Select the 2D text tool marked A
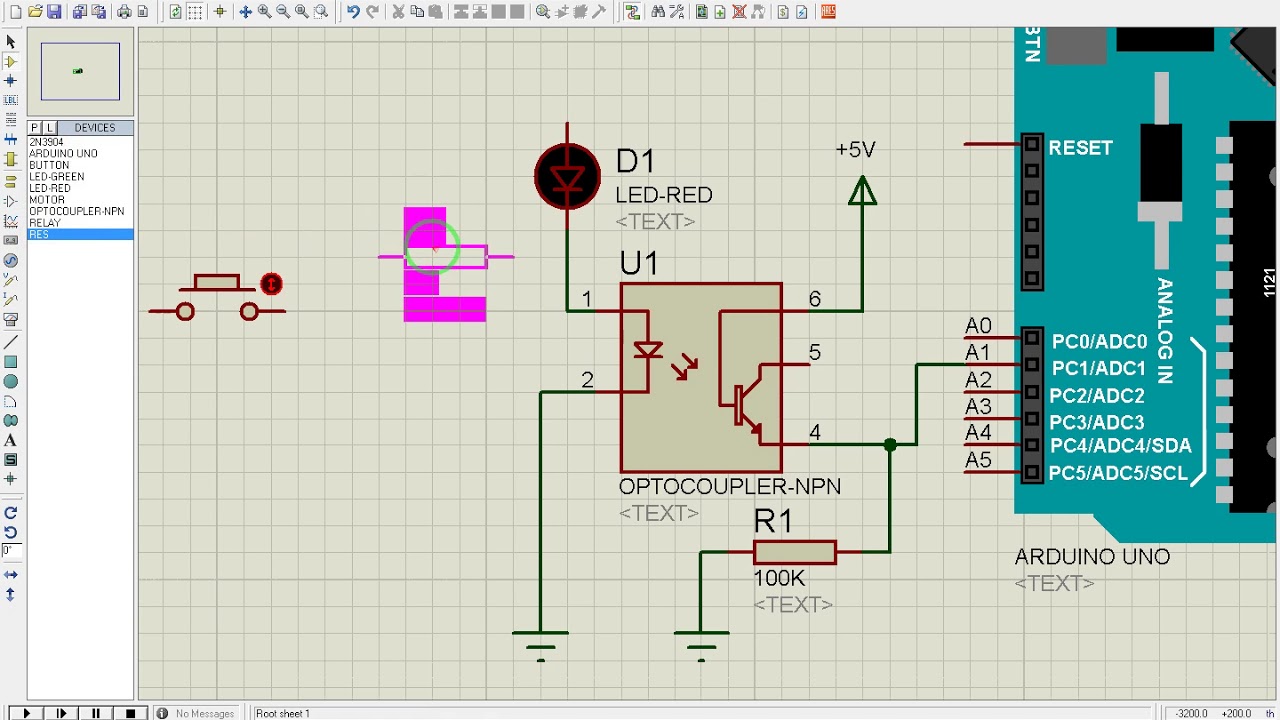This screenshot has height=720, width=1280. point(11,440)
